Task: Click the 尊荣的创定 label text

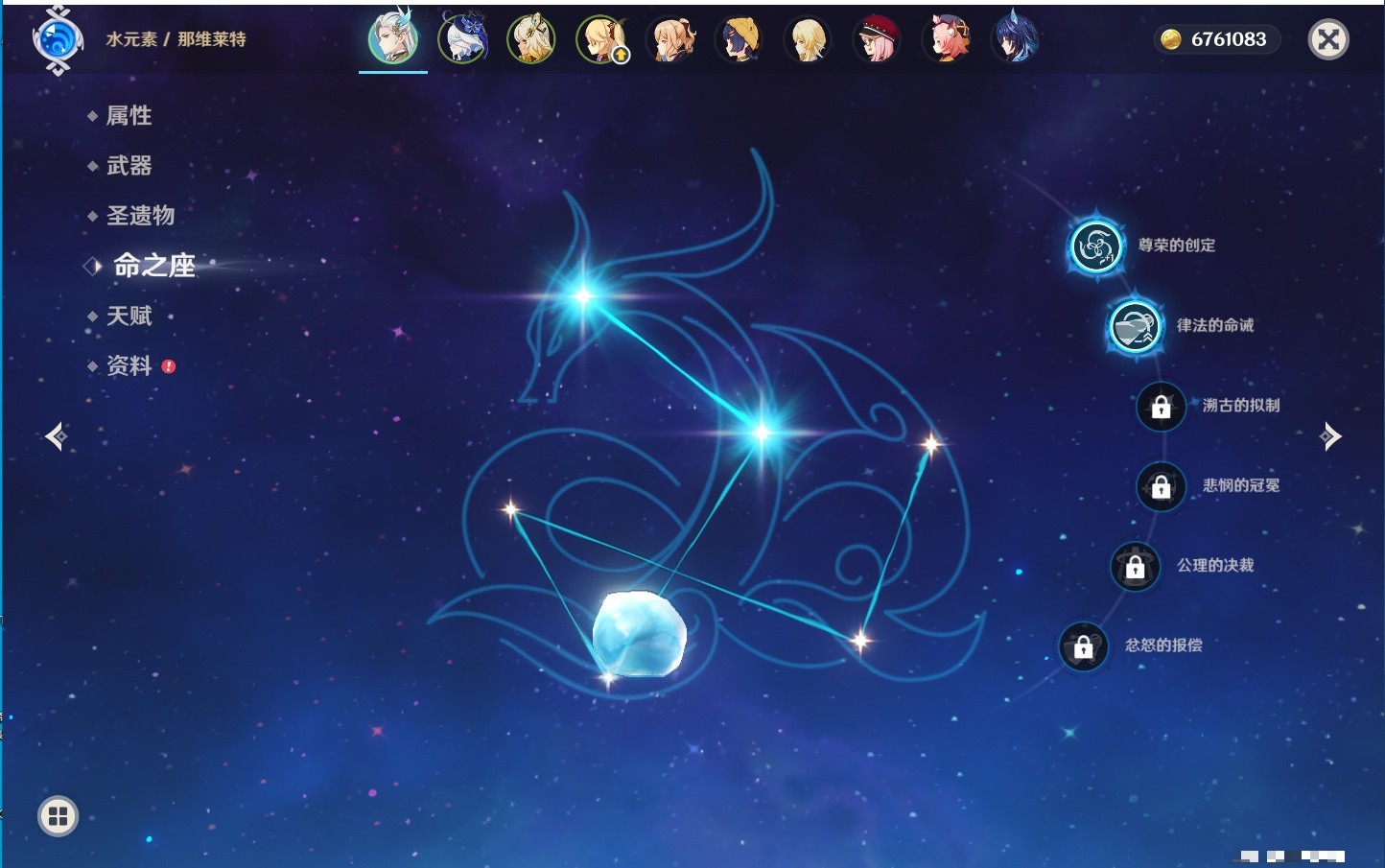Action: (1177, 246)
